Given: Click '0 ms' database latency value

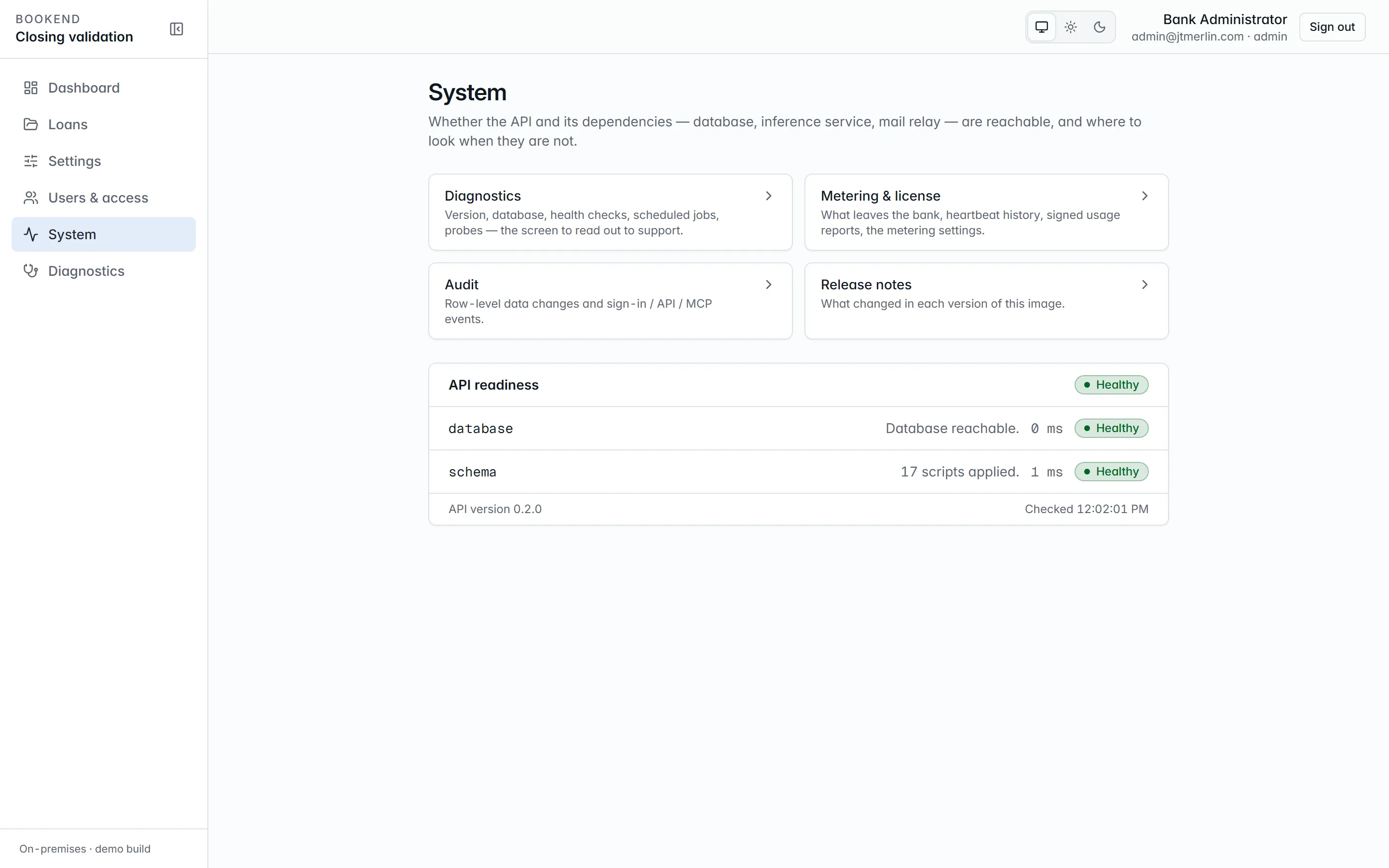Looking at the screenshot, I should 1047,428.
